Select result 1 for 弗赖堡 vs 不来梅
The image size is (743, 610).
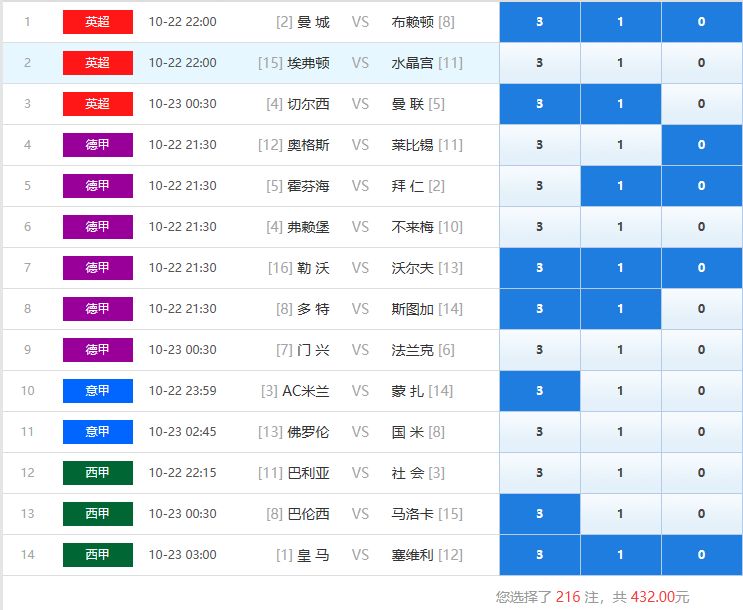[621, 227]
